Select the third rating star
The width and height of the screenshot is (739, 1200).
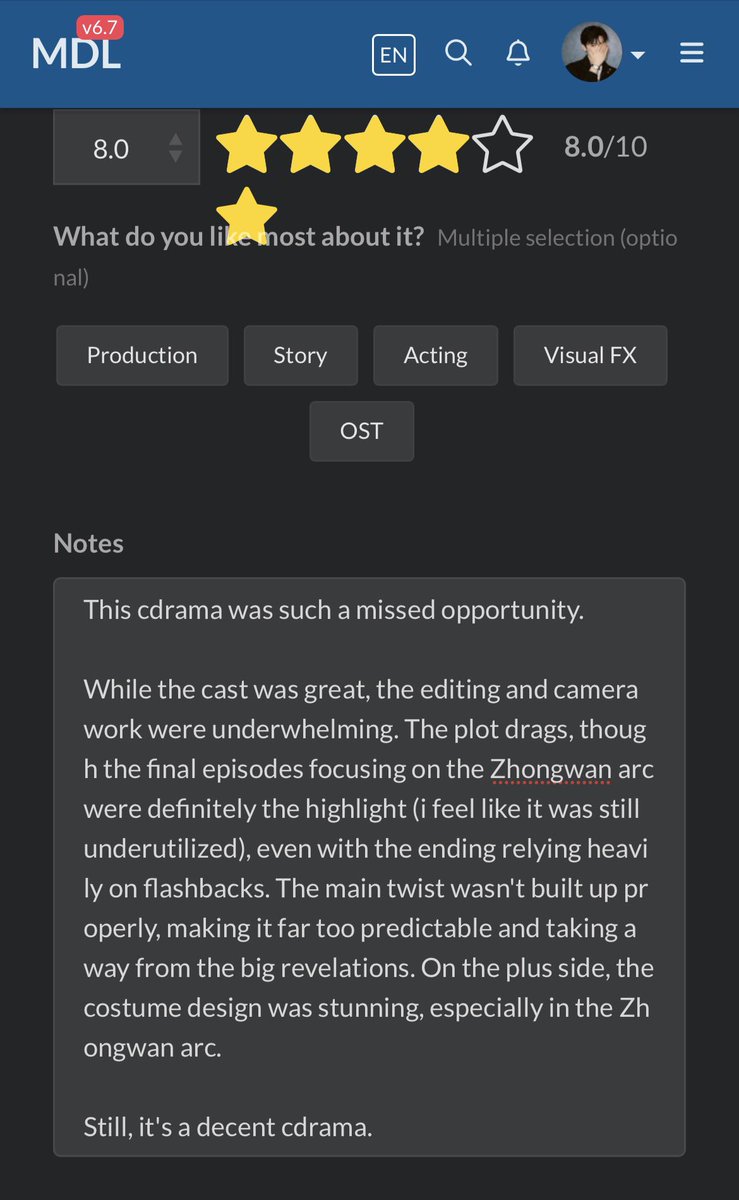tap(374, 147)
